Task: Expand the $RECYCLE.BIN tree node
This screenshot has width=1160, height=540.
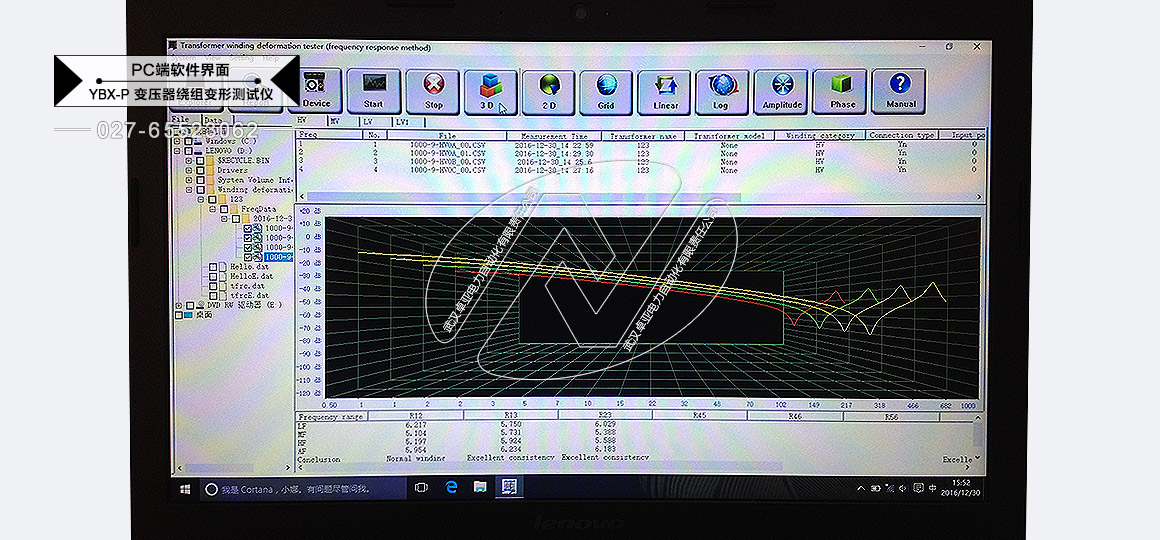Action: tap(189, 161)
